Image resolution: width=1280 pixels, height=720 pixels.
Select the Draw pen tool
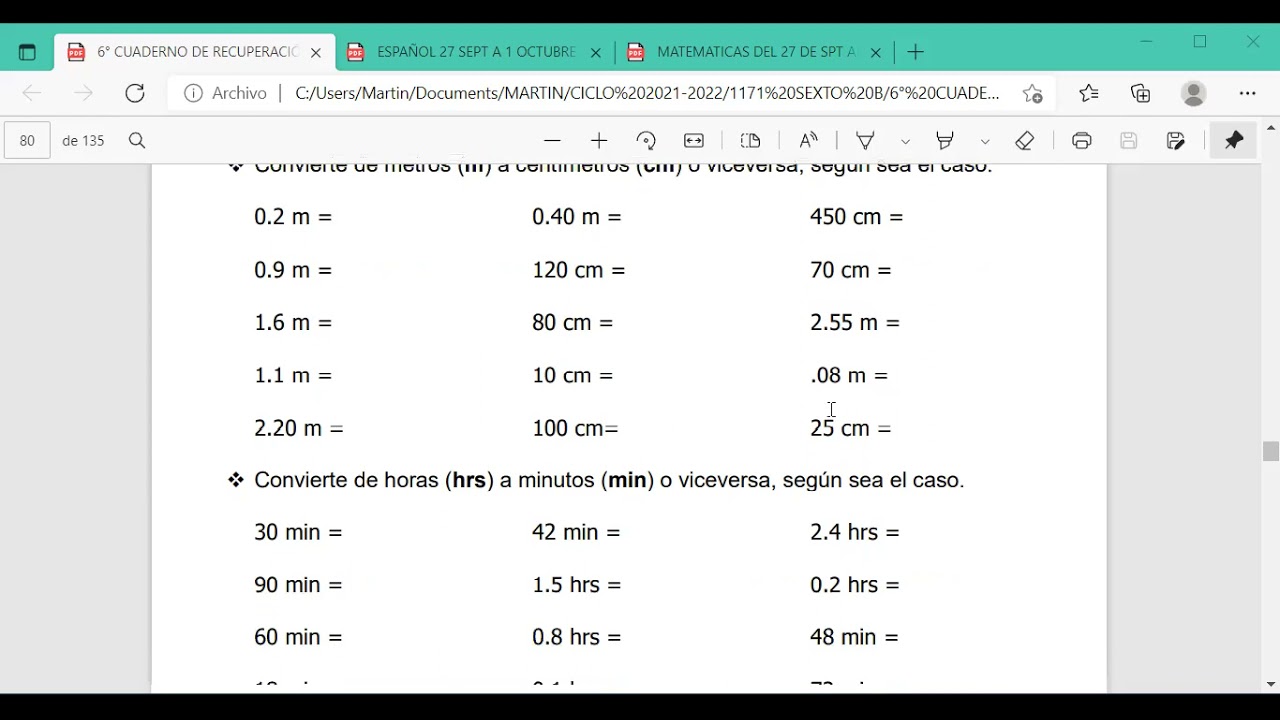point(866,141)
